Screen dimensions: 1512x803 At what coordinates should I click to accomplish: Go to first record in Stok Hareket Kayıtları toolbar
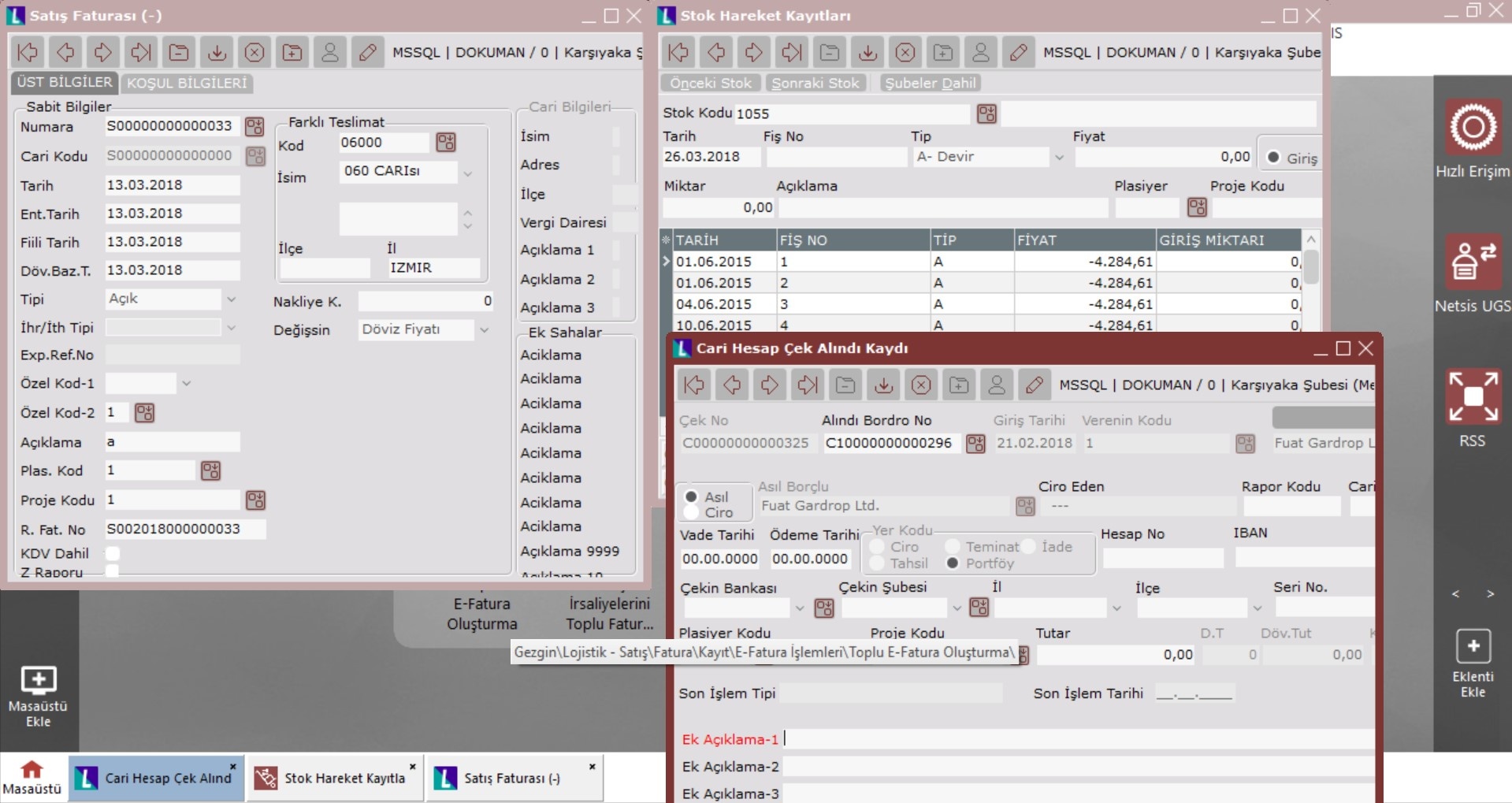click(678, 53)
